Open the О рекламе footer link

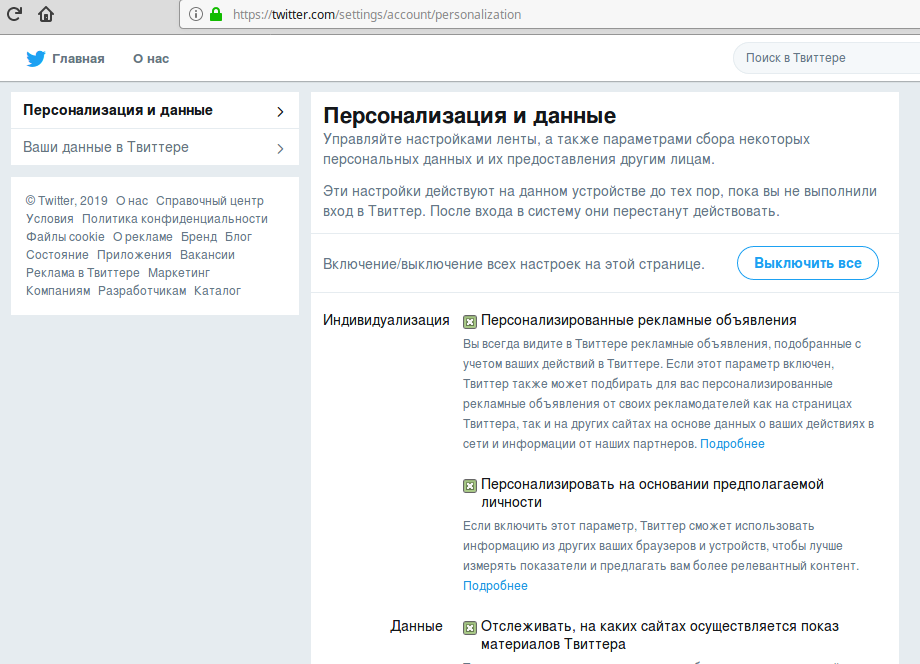(x=143, y=237)
